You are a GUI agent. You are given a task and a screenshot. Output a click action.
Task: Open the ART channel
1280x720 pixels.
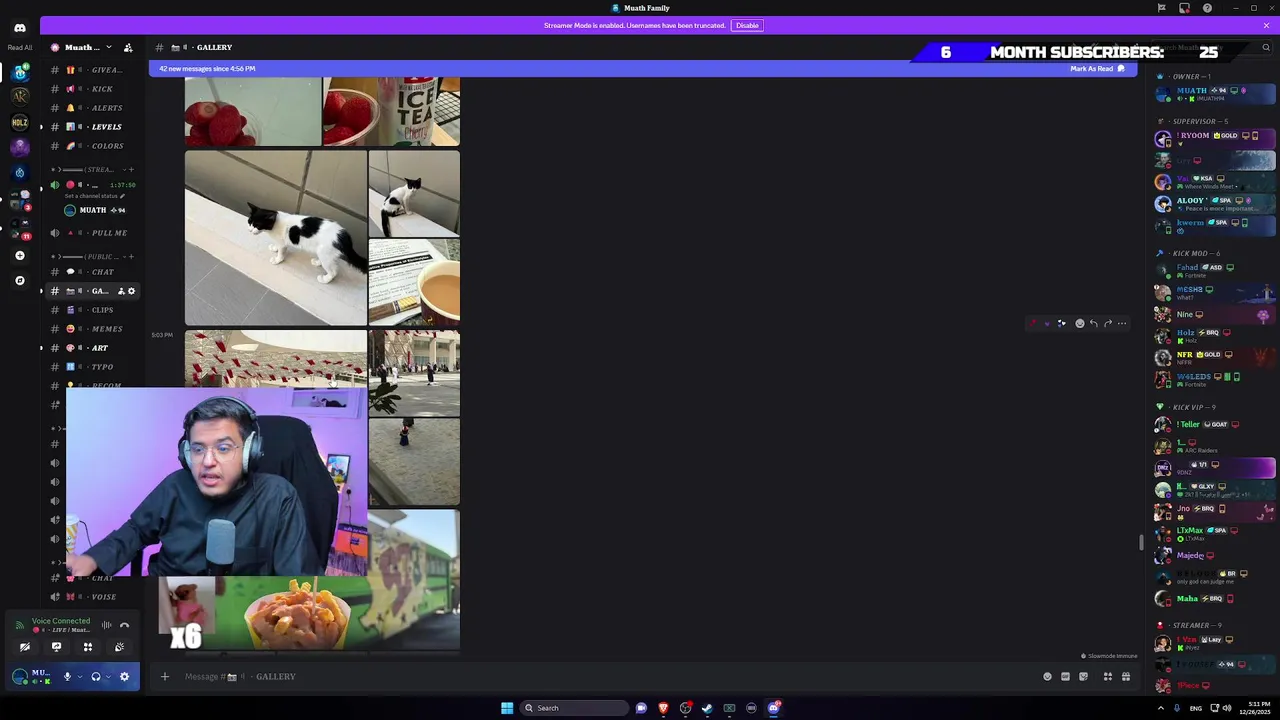click(92, 348)
